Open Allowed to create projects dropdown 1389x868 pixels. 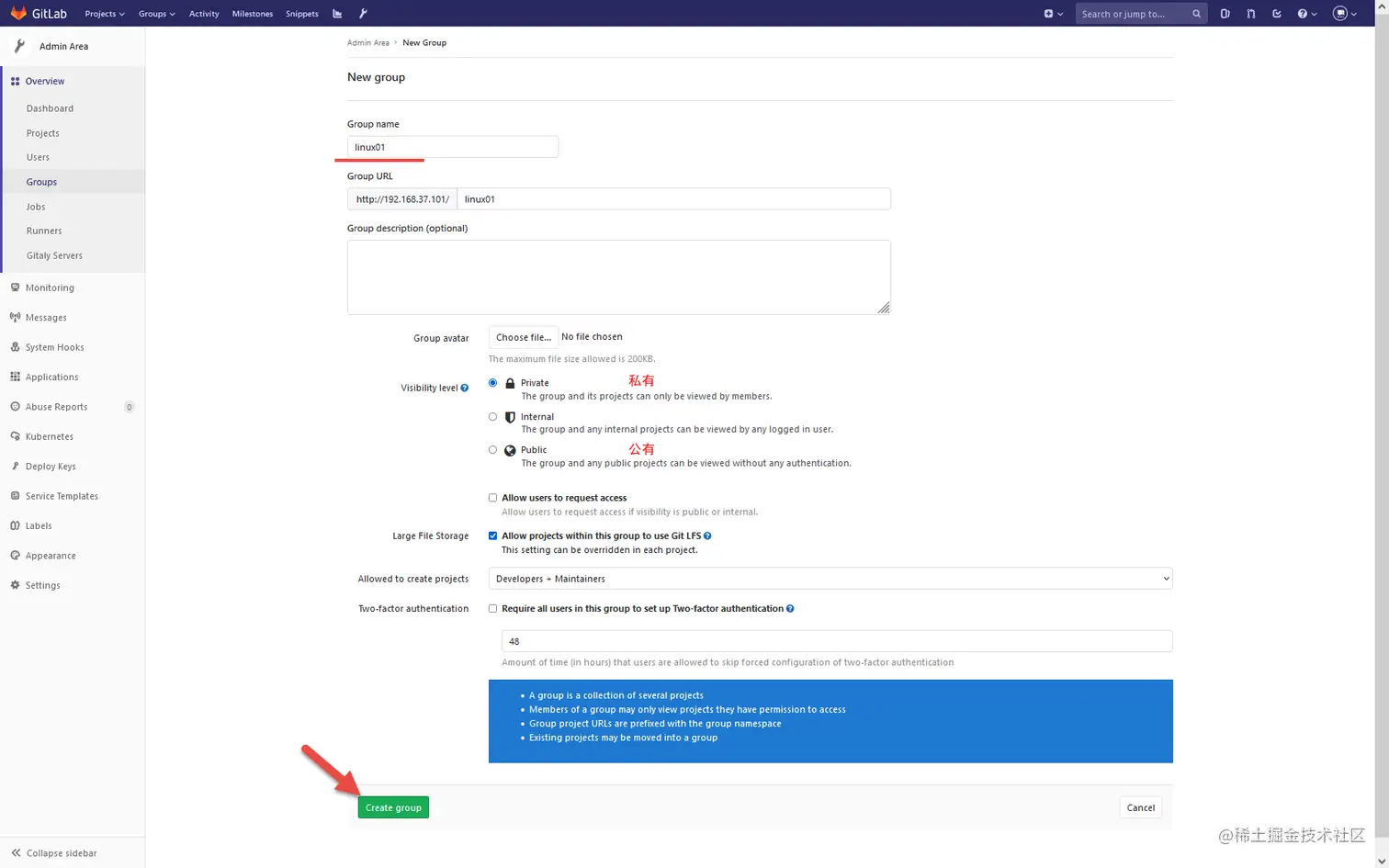[830, 579]
